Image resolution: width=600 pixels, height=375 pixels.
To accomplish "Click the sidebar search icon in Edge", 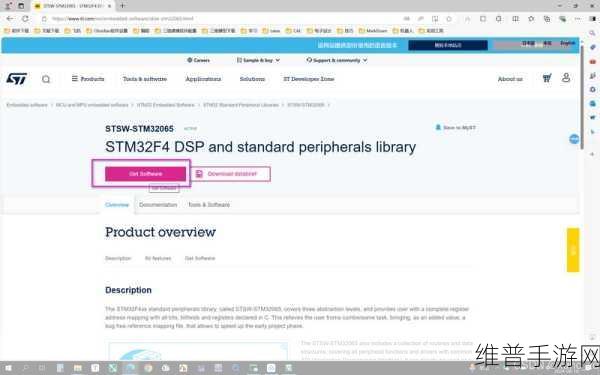I will point(592,33).
